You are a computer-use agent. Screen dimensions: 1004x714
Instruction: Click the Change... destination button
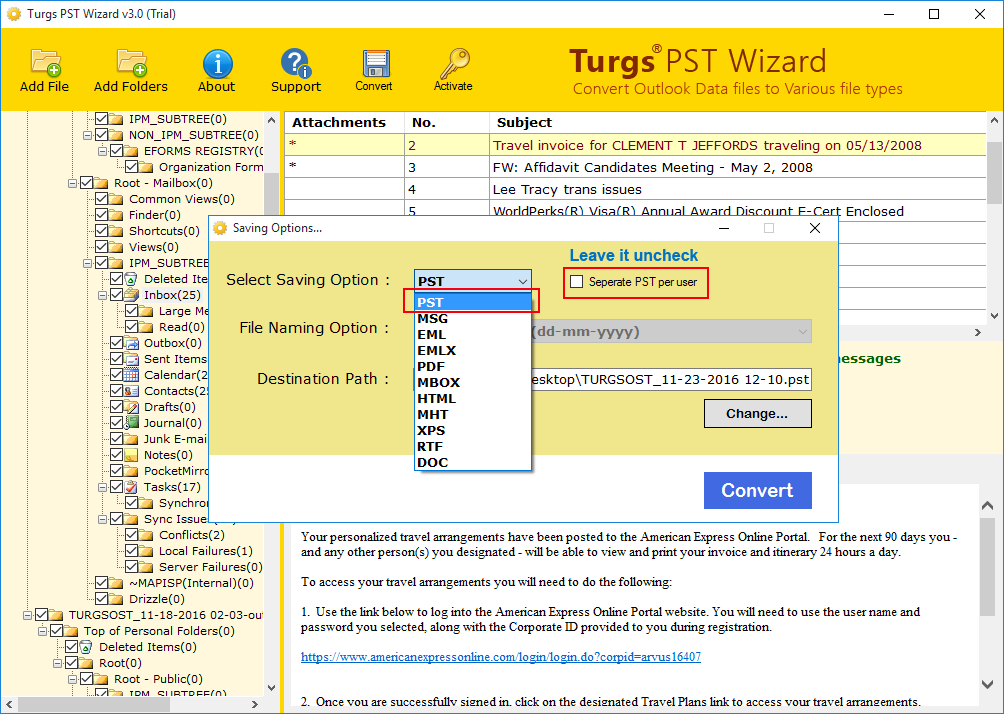click(x=757, y=414)
